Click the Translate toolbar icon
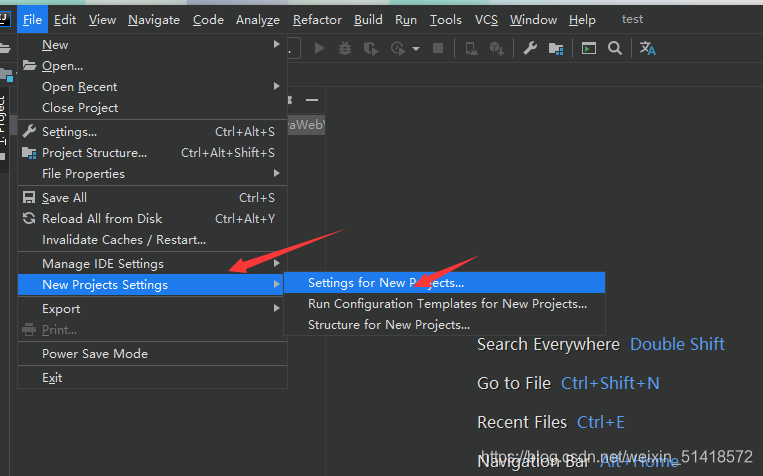Image resolution: width=763 pixels, height=476 pixels. click(648, 48)
